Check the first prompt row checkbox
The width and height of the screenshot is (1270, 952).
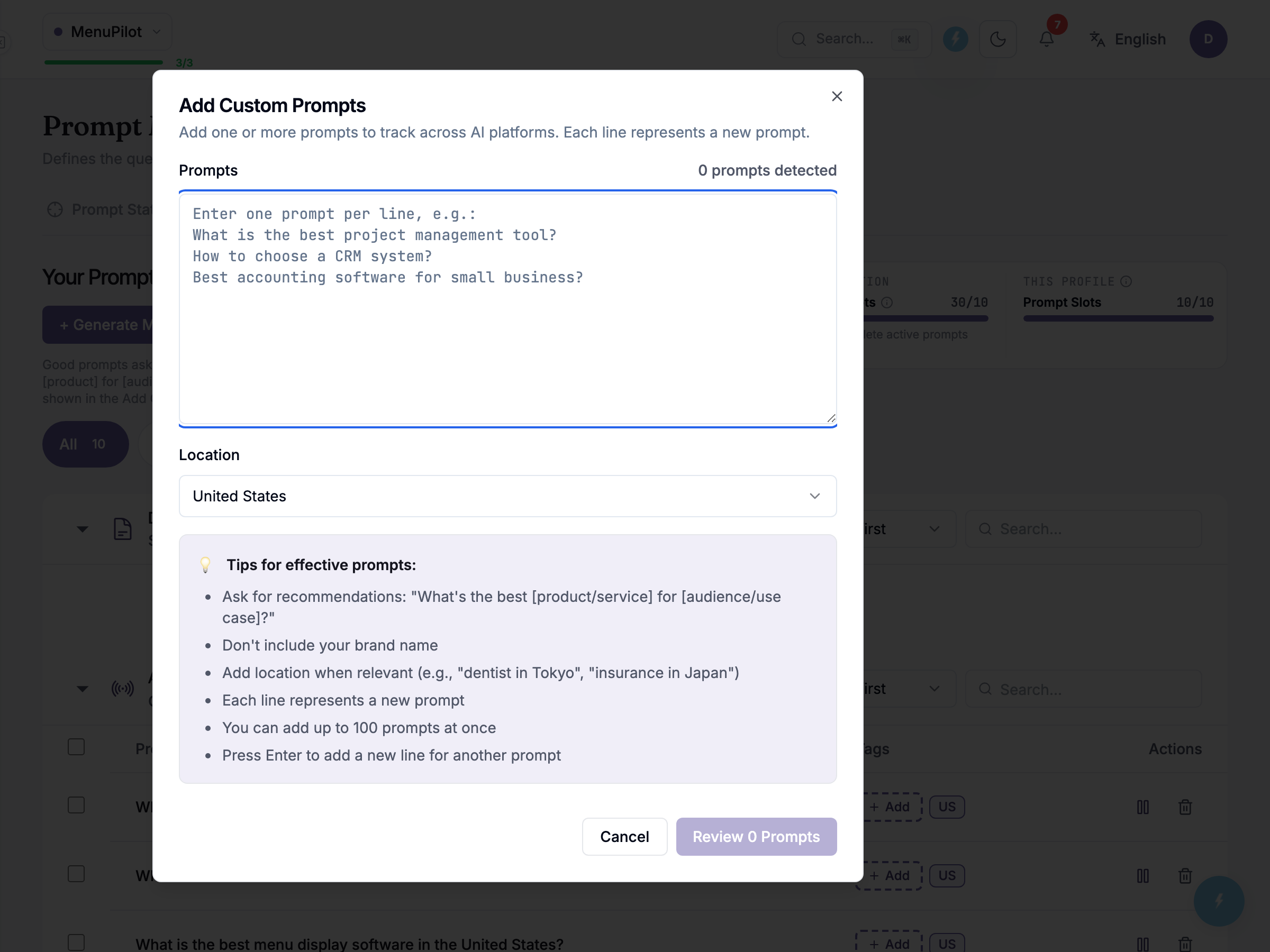(76, 805)
